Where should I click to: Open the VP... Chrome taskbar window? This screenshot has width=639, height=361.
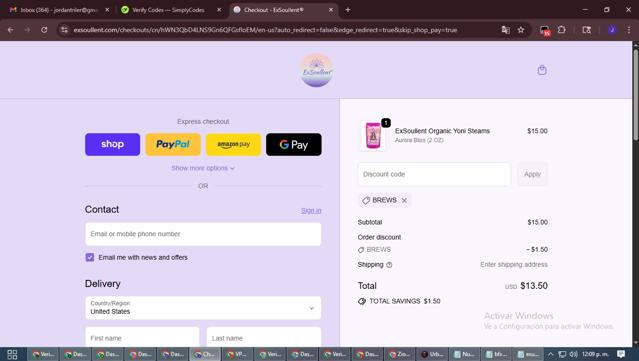coord(237,354)
